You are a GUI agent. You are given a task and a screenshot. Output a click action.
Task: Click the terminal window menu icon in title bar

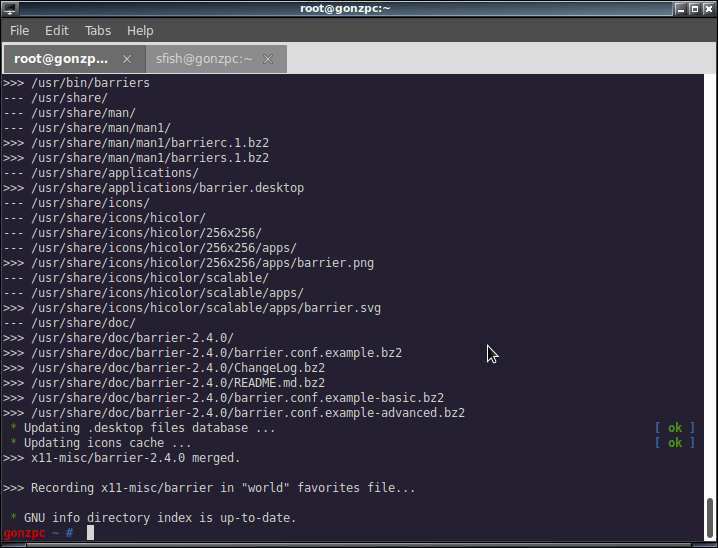pyautogui.click(x=10, y=8)
